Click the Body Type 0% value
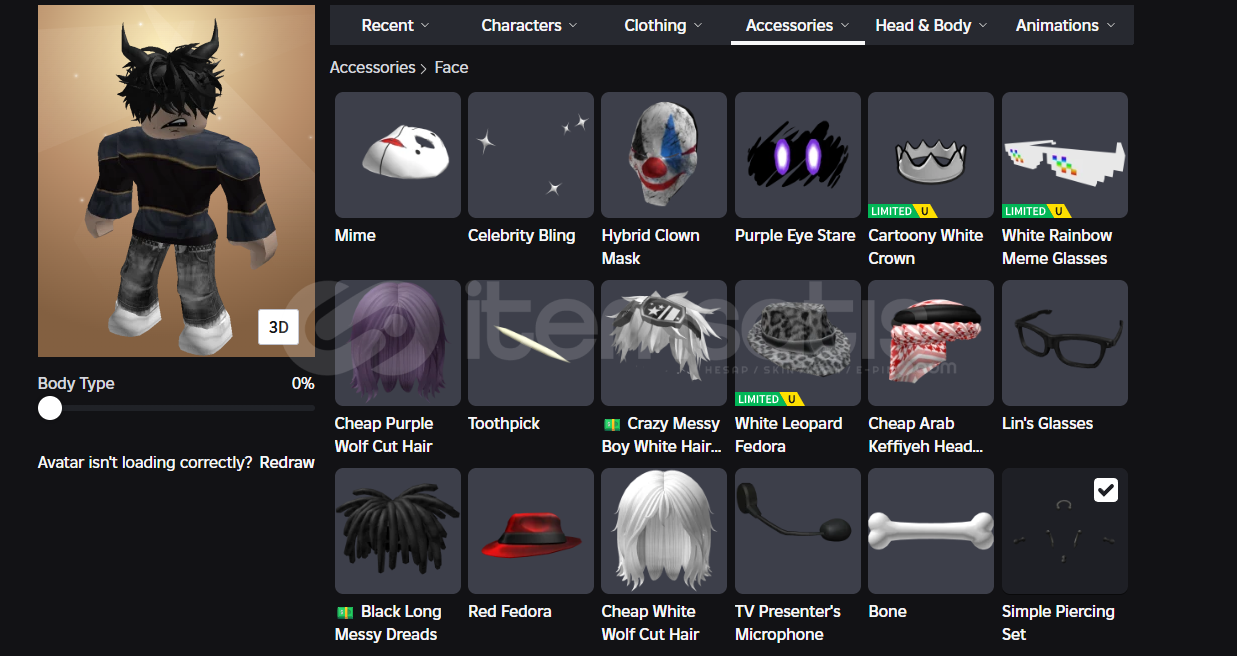1237x656 pixels. tap(303, 384)
